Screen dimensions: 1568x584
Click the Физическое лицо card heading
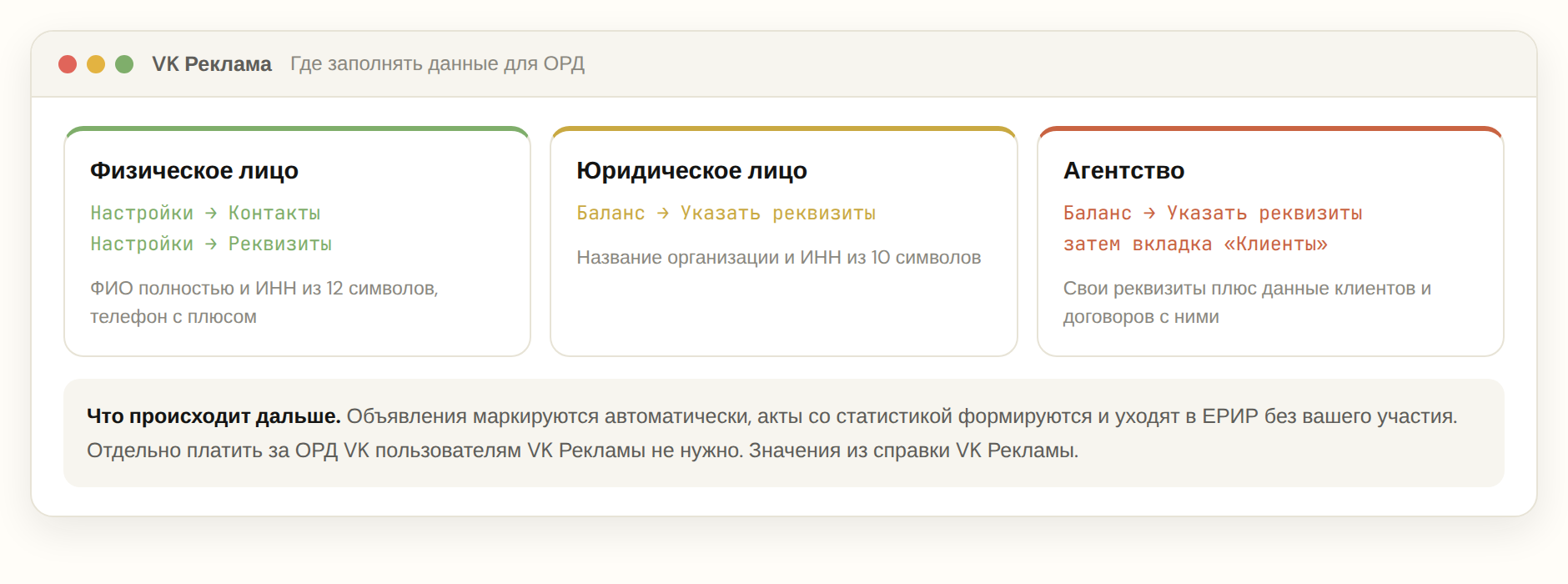194,170
